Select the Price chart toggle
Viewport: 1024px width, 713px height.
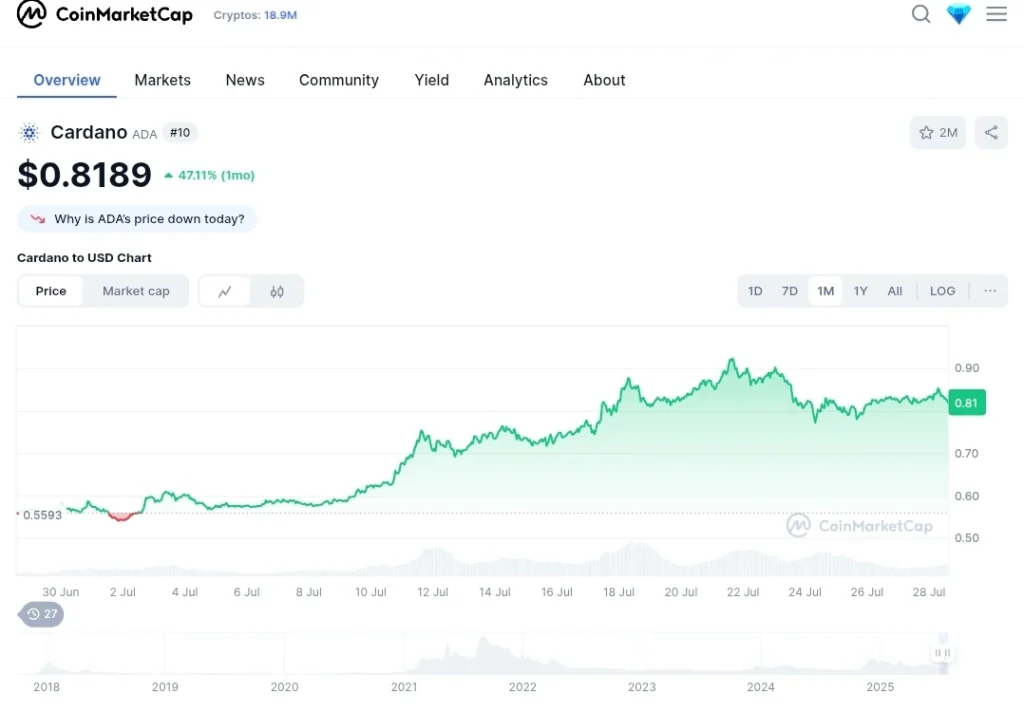(51, 291)
